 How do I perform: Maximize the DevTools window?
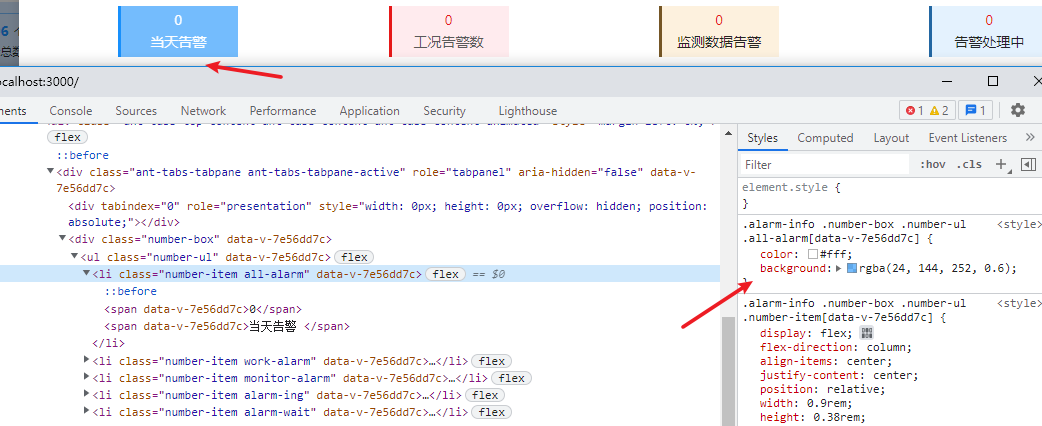pos(993,81)
